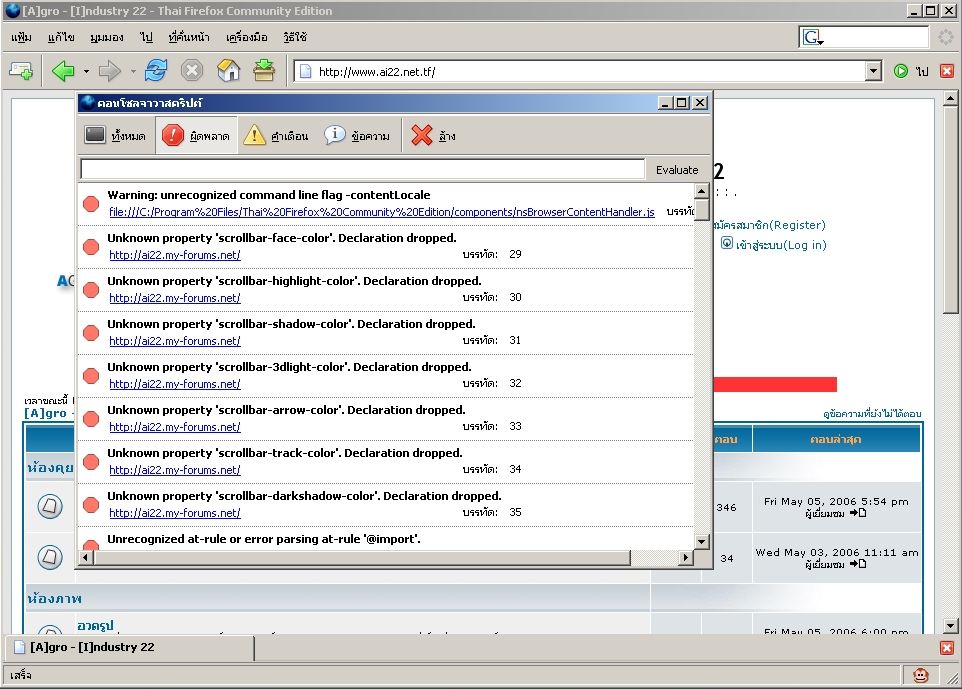The height and width of the screenshot is (689, 962).
Task: Open link under scrollbar-face-color error
Action: [x=175, y=255]
